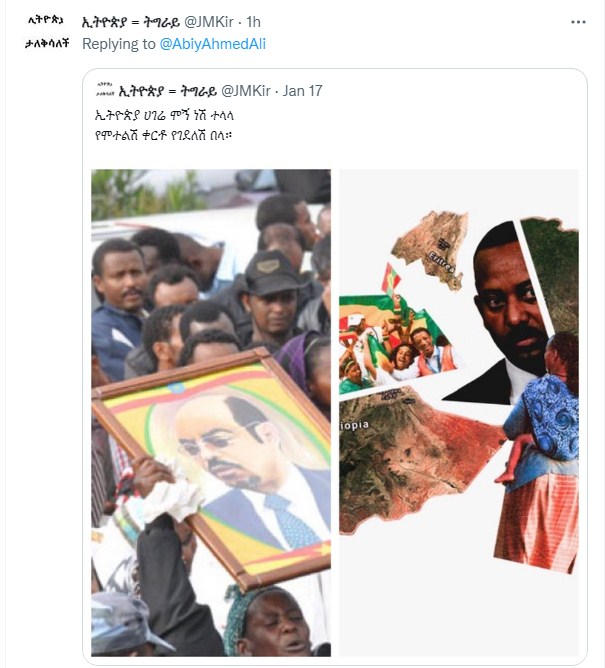The image size is (605, 668).
Task: Click the "Replying to" label text
Action: 118,44
